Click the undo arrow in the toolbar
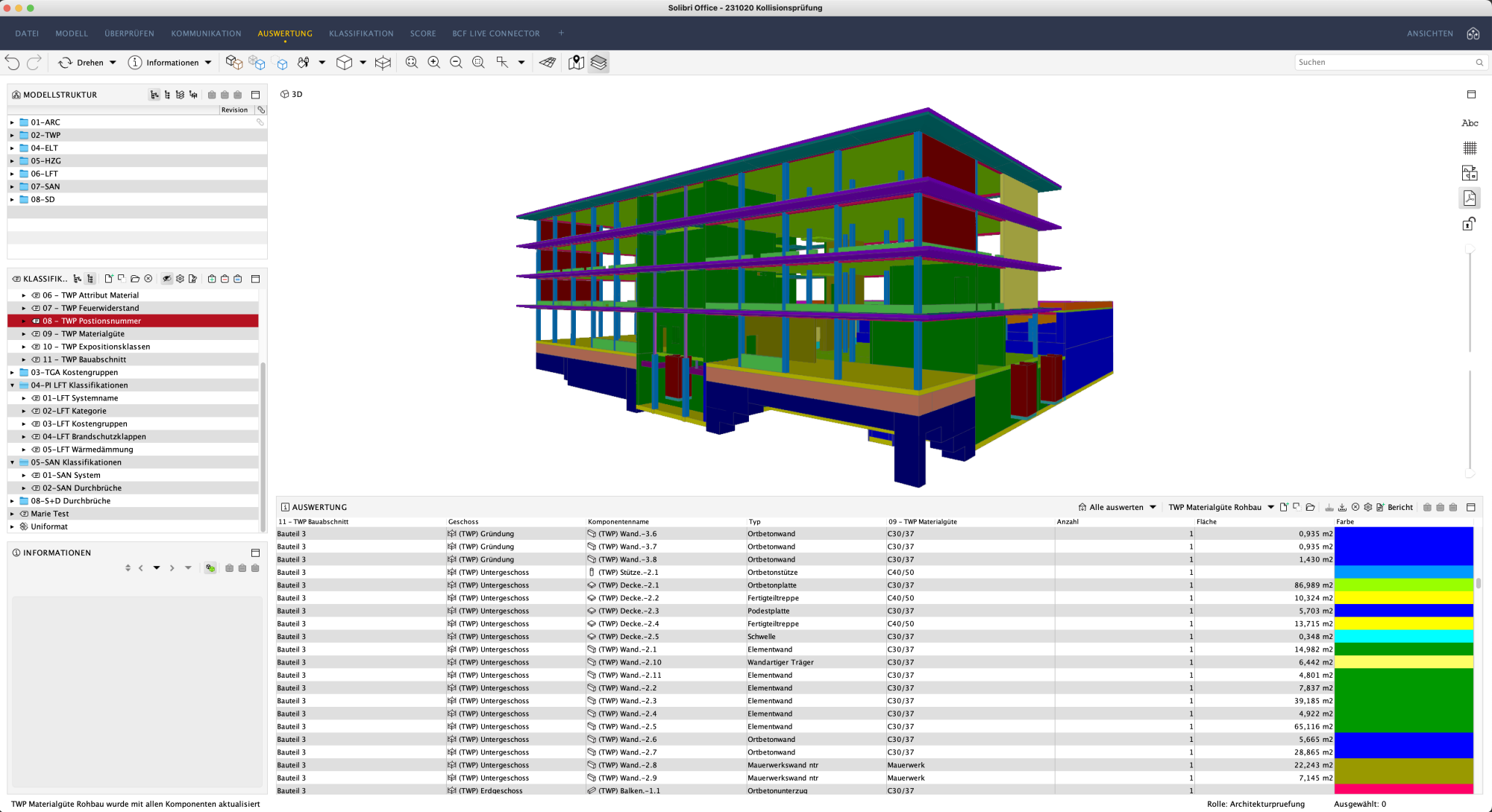The image size is (1492, 812). (12, 63)
